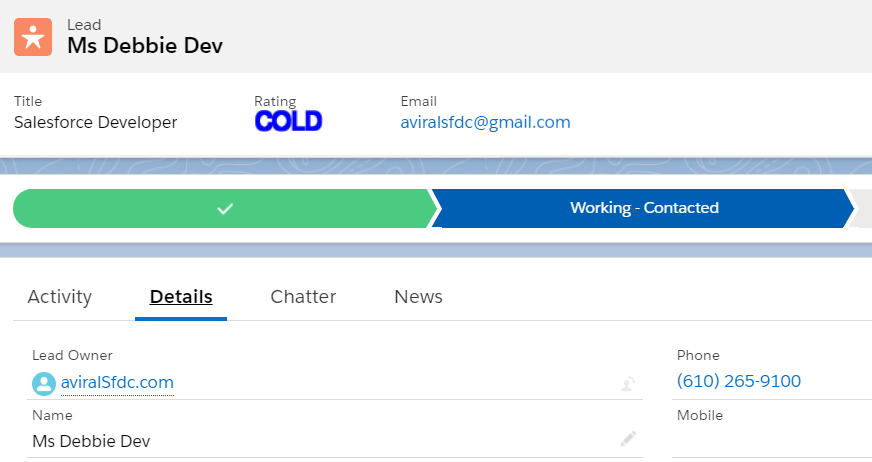The width and height of the screenshot is (872, 462).
Task: Select the Working - Contacted path stage
Action: [x=643, y=208]
